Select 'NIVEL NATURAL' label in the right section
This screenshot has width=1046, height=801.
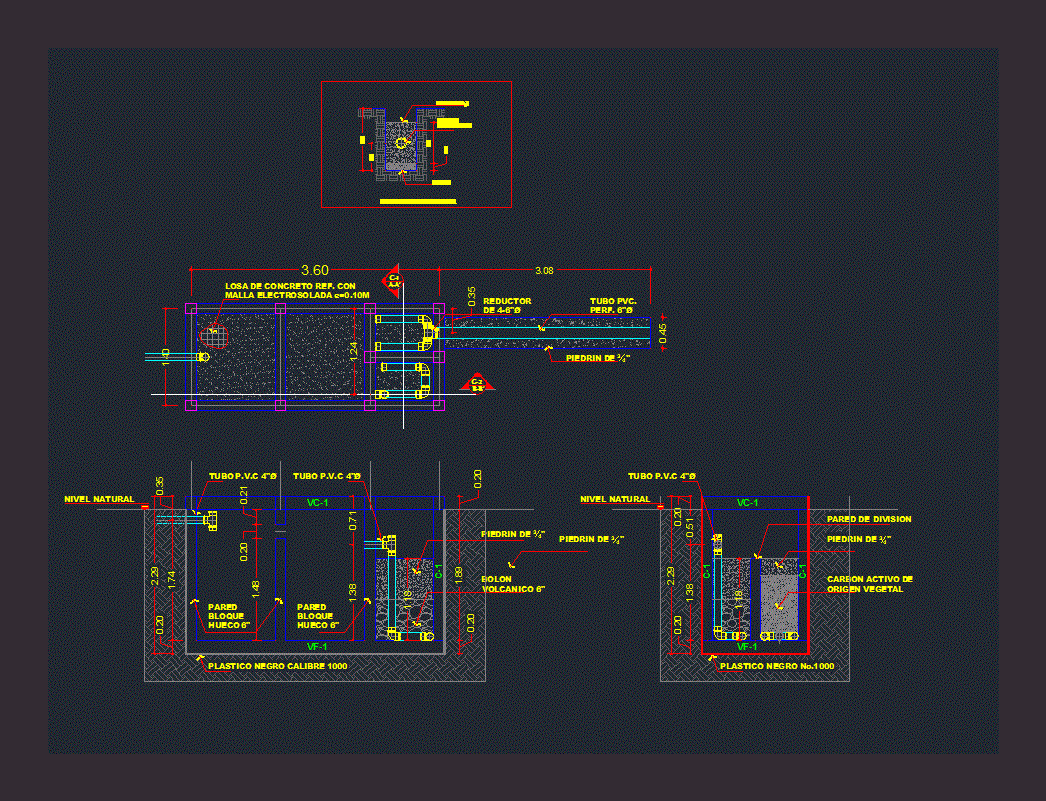click(615, 499)
